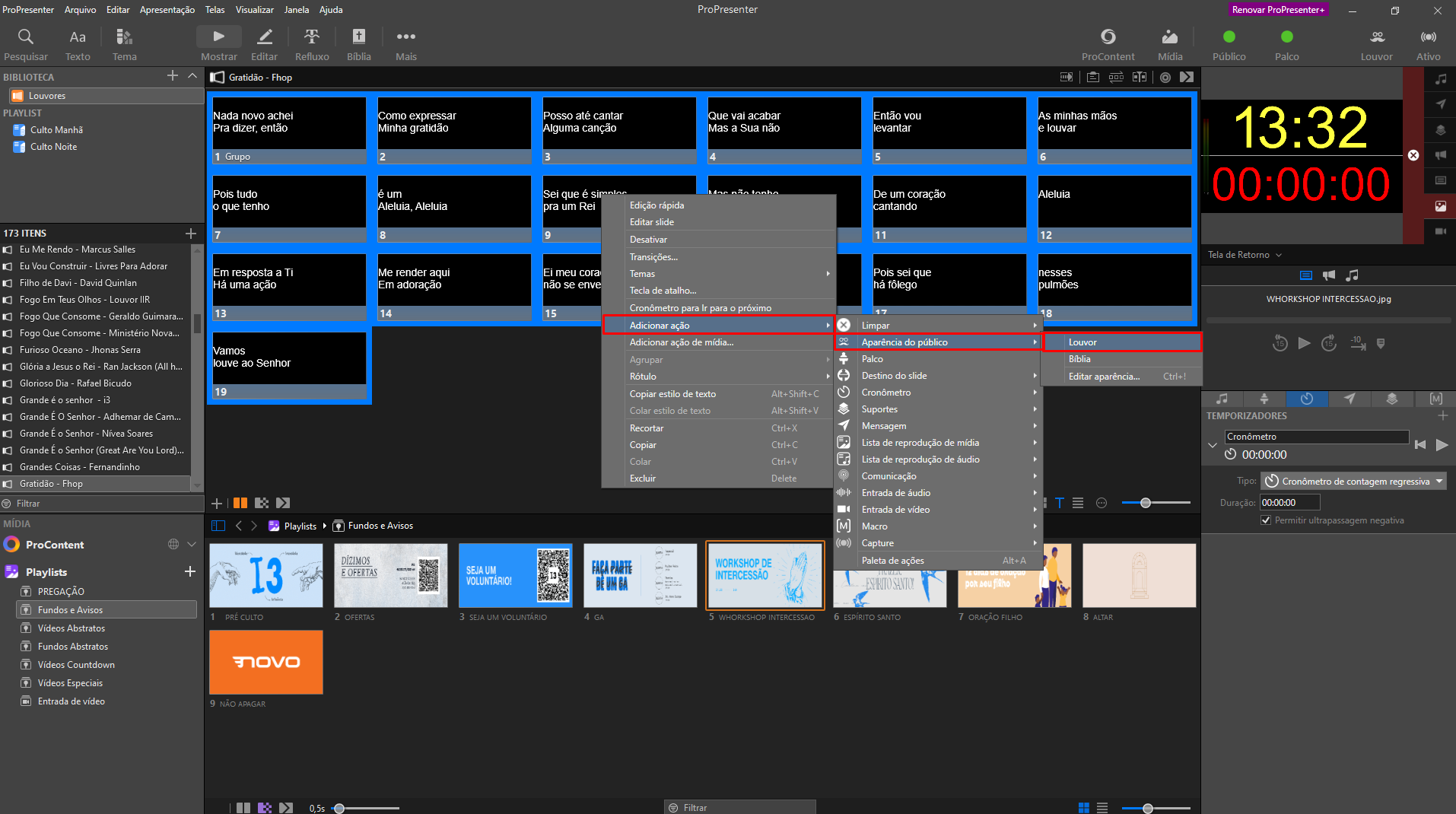Screen dimensions: 1456x814
Task: Click the library Filtrar field
Action: tap(102, 504)
